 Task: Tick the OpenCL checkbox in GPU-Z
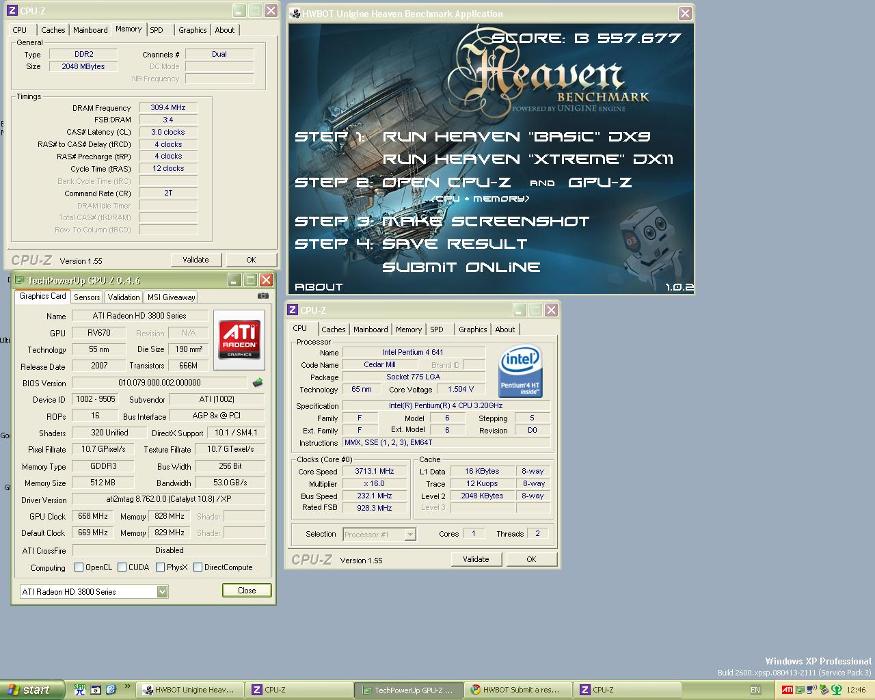tap(79, 567)
